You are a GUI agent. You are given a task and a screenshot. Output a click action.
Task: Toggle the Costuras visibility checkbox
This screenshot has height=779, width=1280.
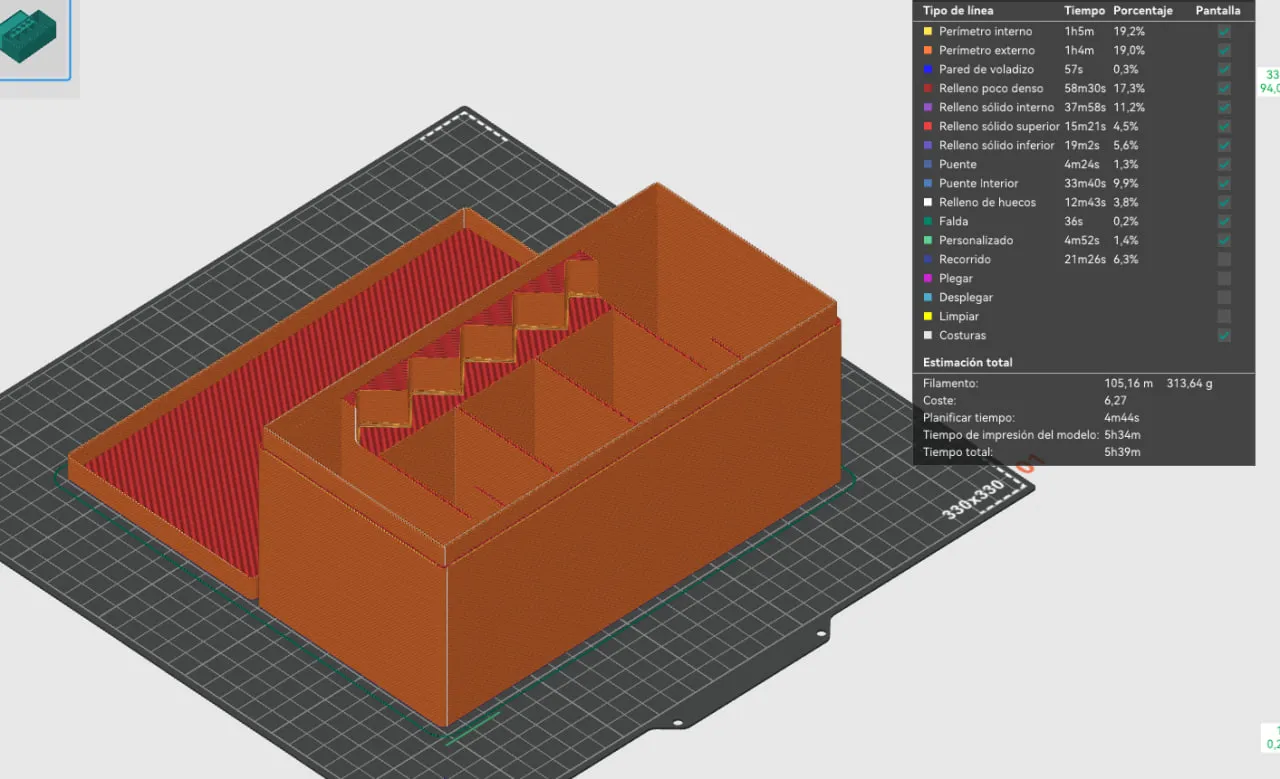click(1223, 335)
